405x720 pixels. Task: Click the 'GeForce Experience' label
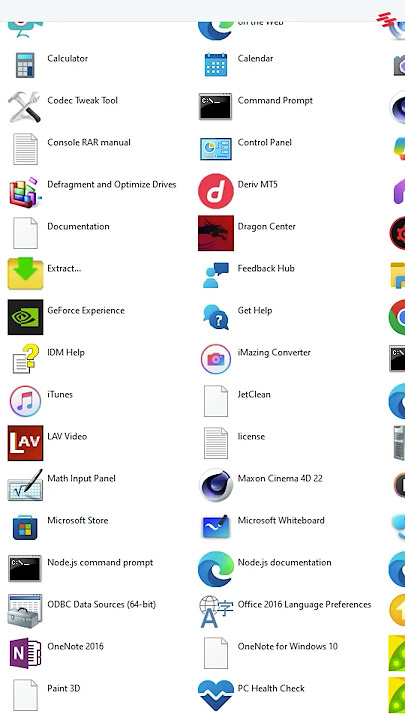[86, 310]
